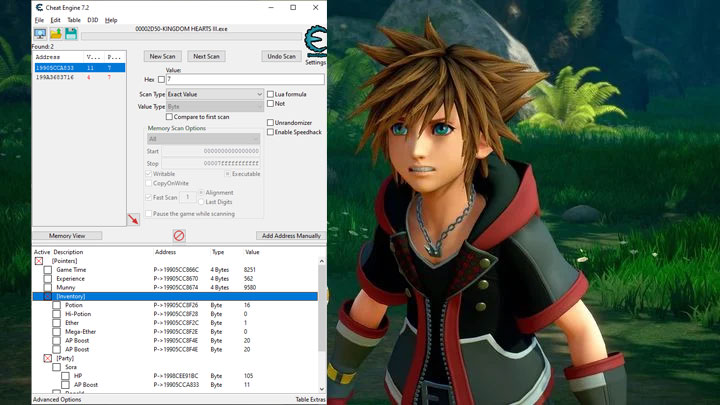Select the Ether table row
Viewport: 720px width, 405px height.
pos(175,323)
